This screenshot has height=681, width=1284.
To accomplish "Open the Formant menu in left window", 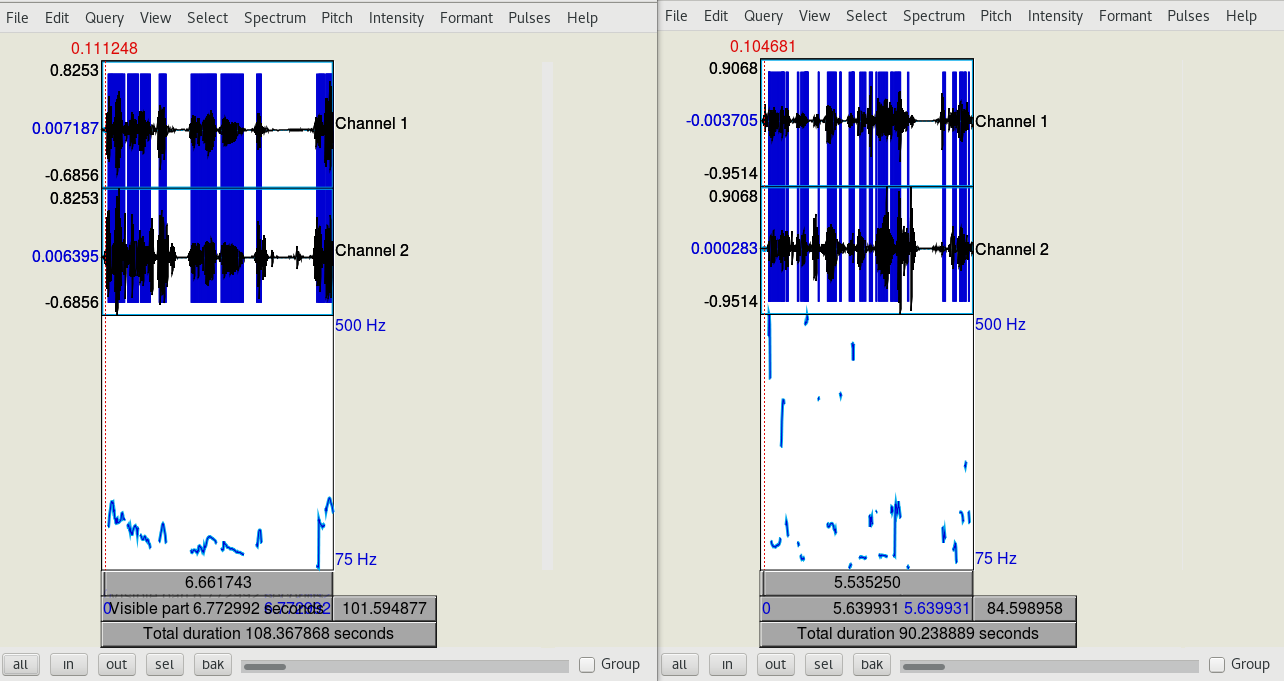I will pyautogui.click(x=466, y=18).
